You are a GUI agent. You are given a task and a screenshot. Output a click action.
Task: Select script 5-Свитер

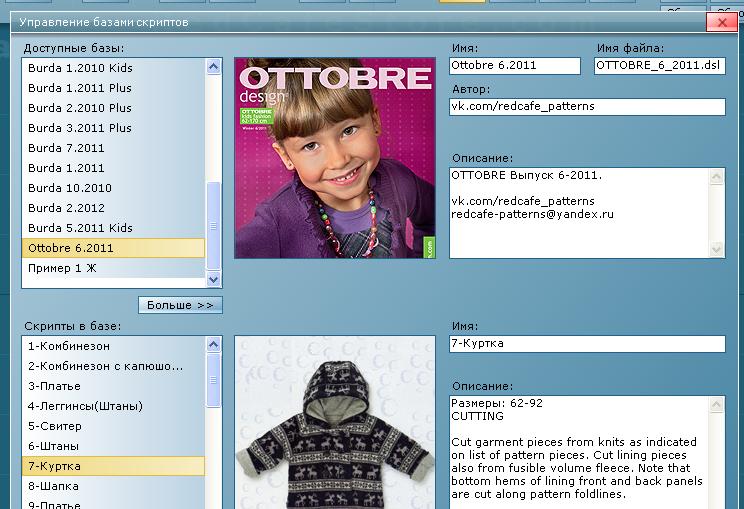[x=113, y=426]
